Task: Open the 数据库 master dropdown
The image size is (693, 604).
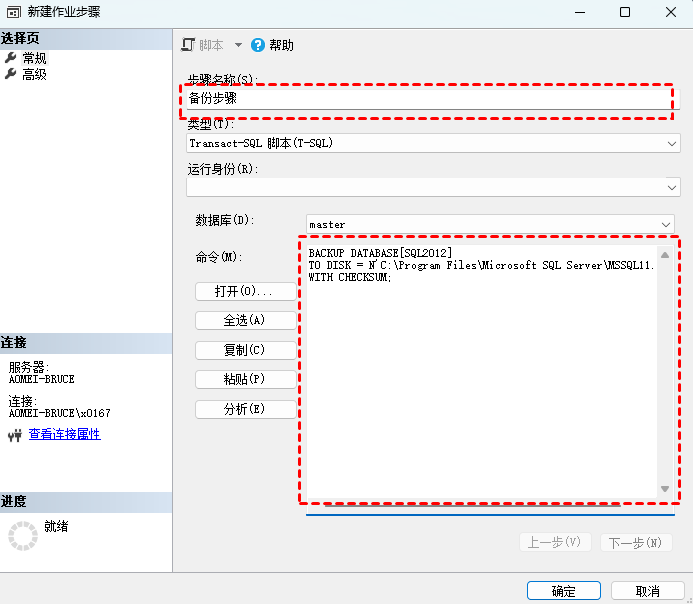Action: [x=490, y=224]
